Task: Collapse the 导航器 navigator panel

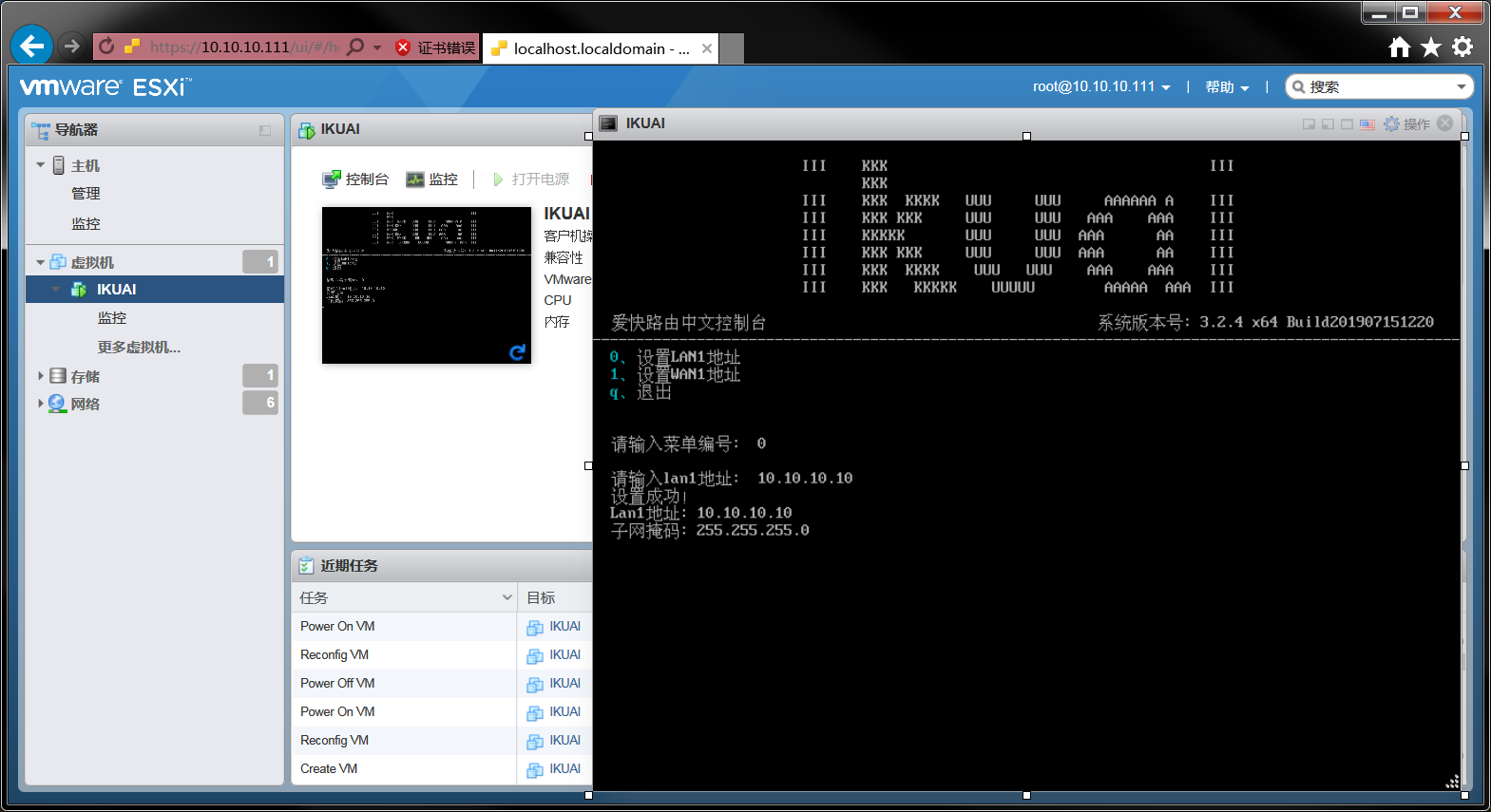Action: (265, 130)
